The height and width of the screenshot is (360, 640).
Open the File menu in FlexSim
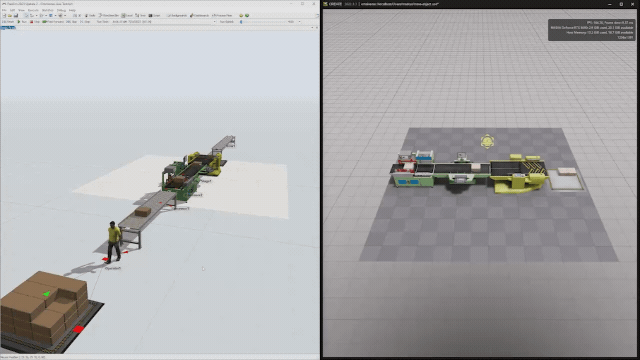tap(4, 10)
